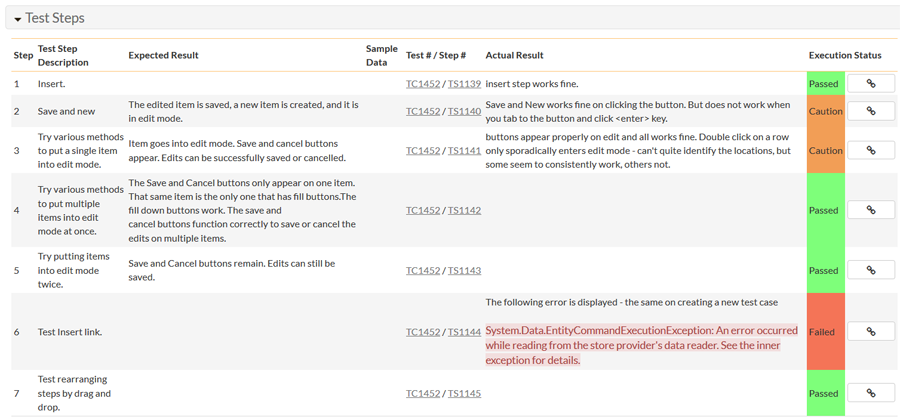900x420 pixels.
Task: Open test step link TS1141
Action: 464,150
